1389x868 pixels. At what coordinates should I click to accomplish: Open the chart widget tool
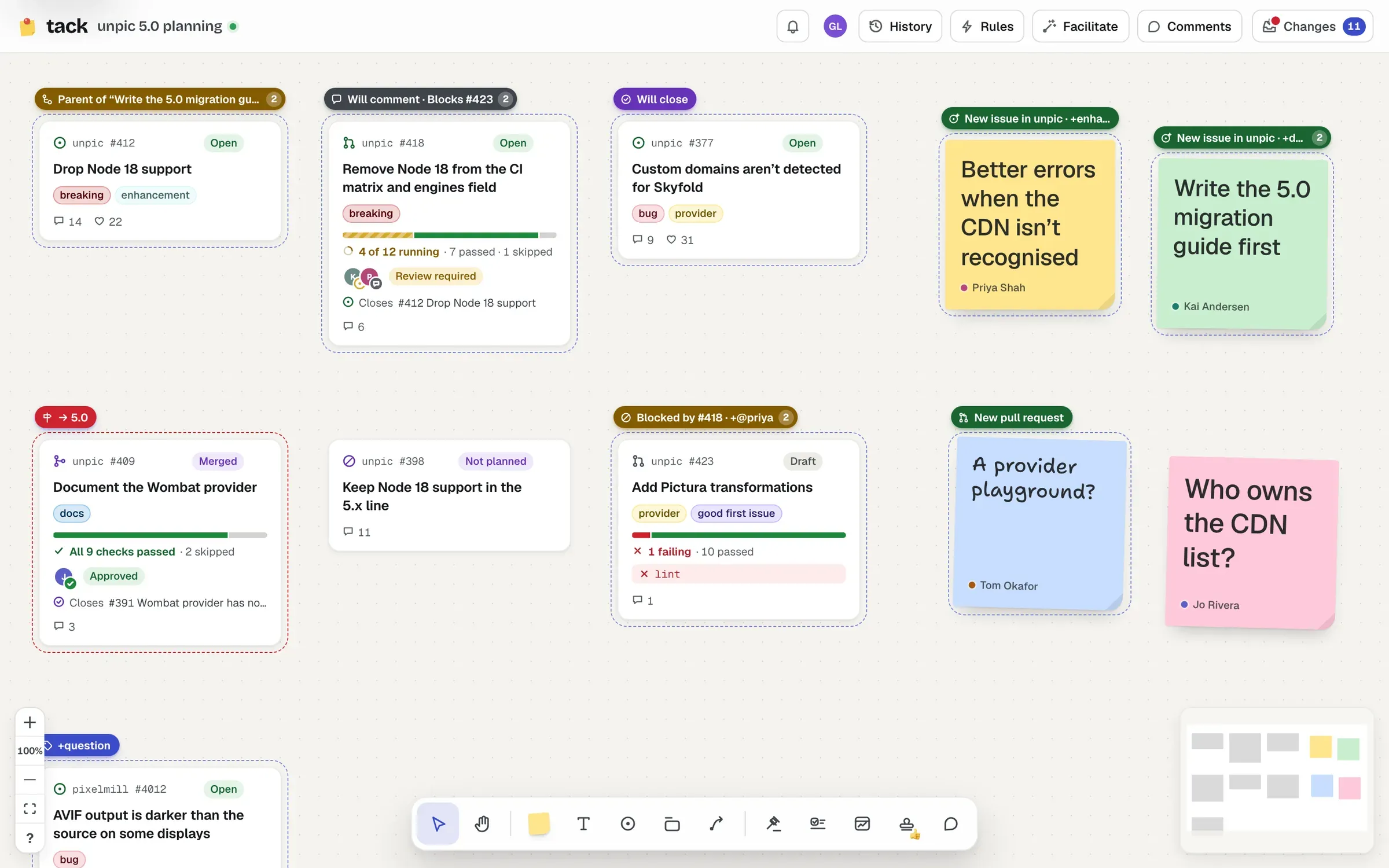(x=862, y=823)
